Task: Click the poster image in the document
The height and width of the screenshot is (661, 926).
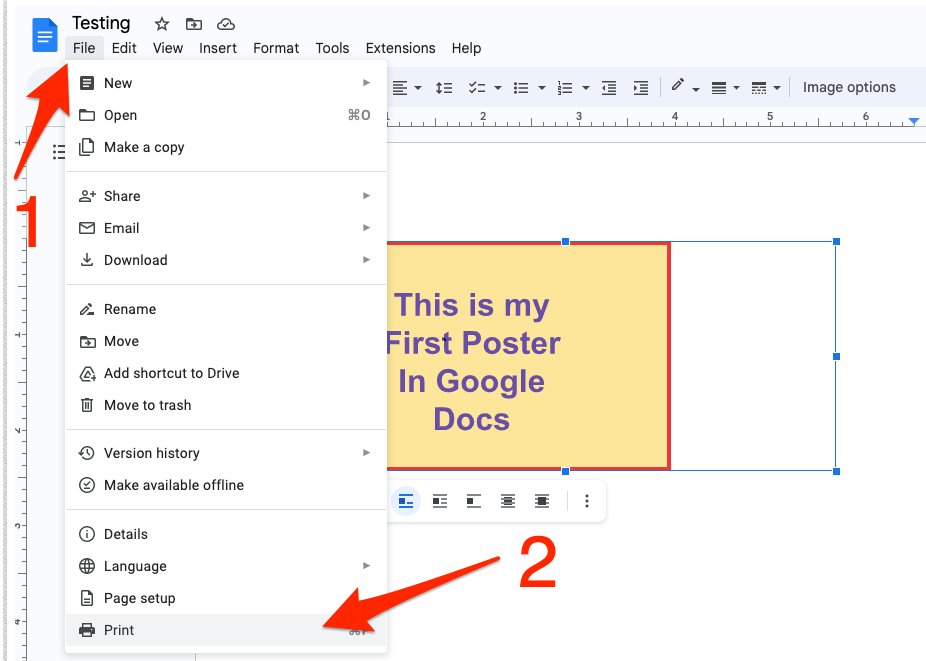Action: [528, 356]
